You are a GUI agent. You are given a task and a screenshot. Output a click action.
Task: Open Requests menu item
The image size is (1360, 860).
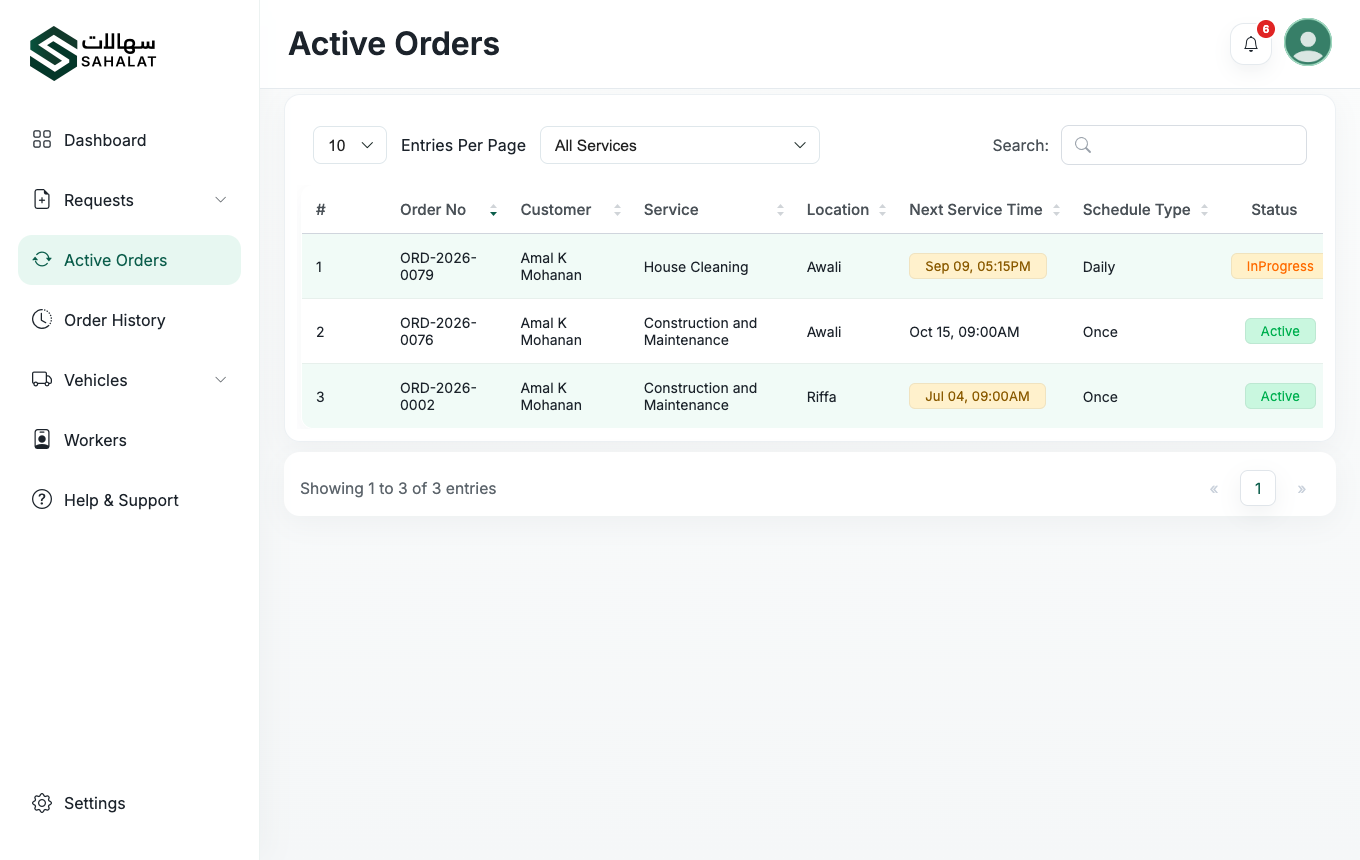pyautogui.click(x=129, y=200)
